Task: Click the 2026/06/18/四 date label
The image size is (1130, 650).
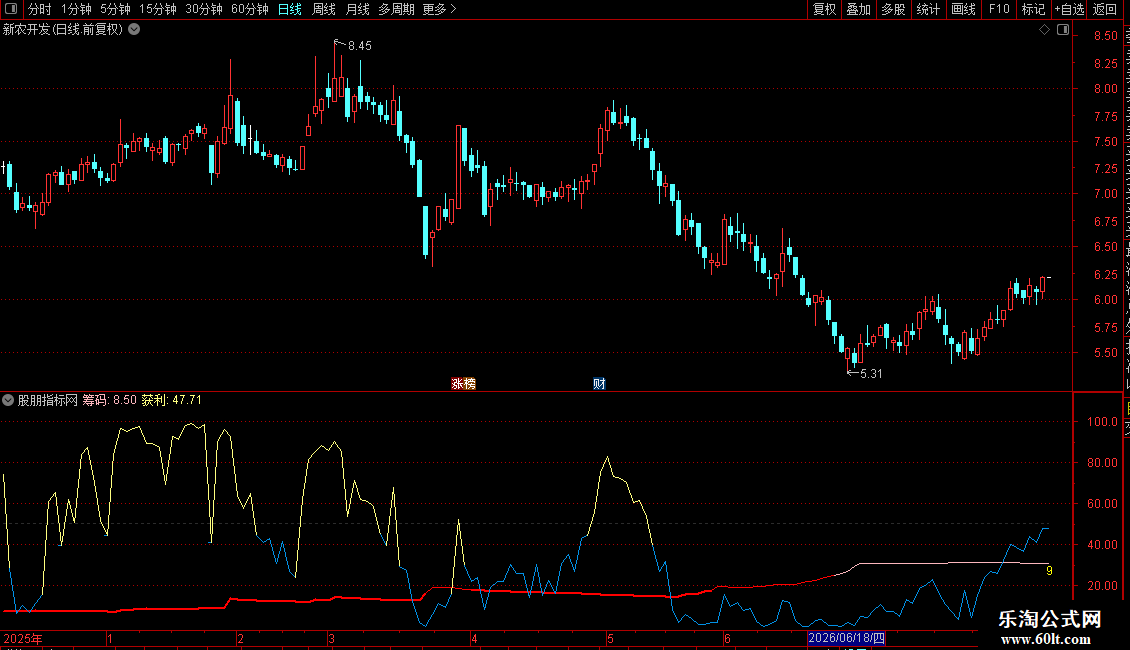Action: point(846,638)
